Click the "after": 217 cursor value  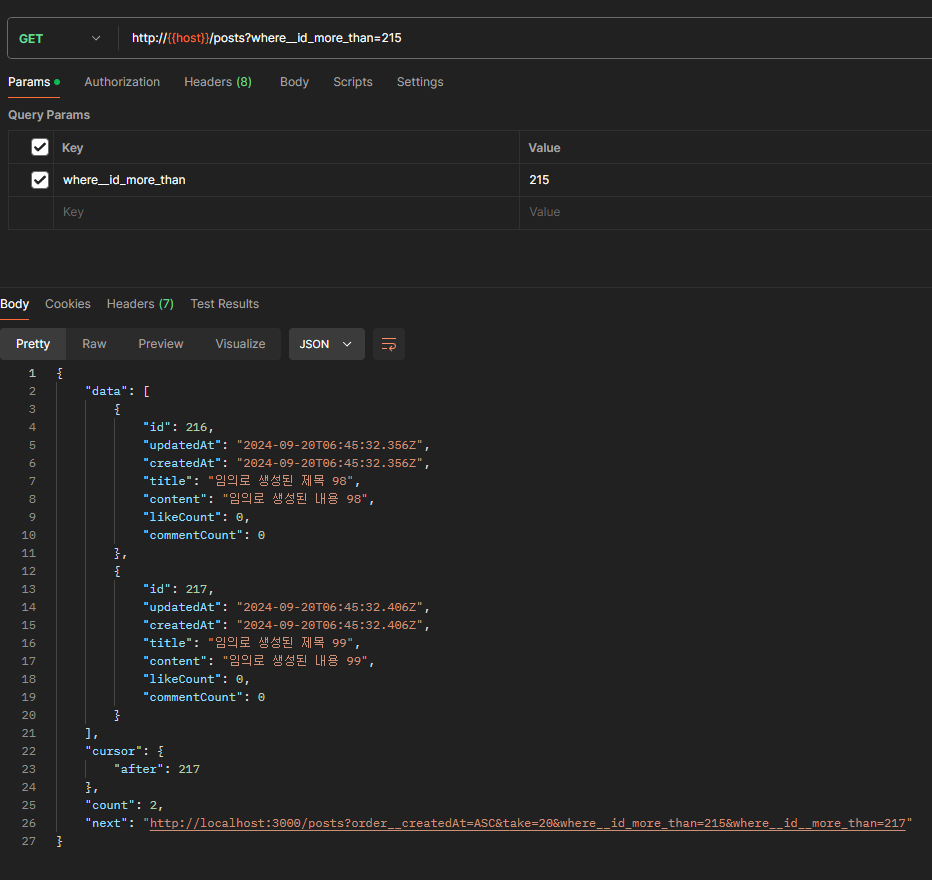(189, 769)
